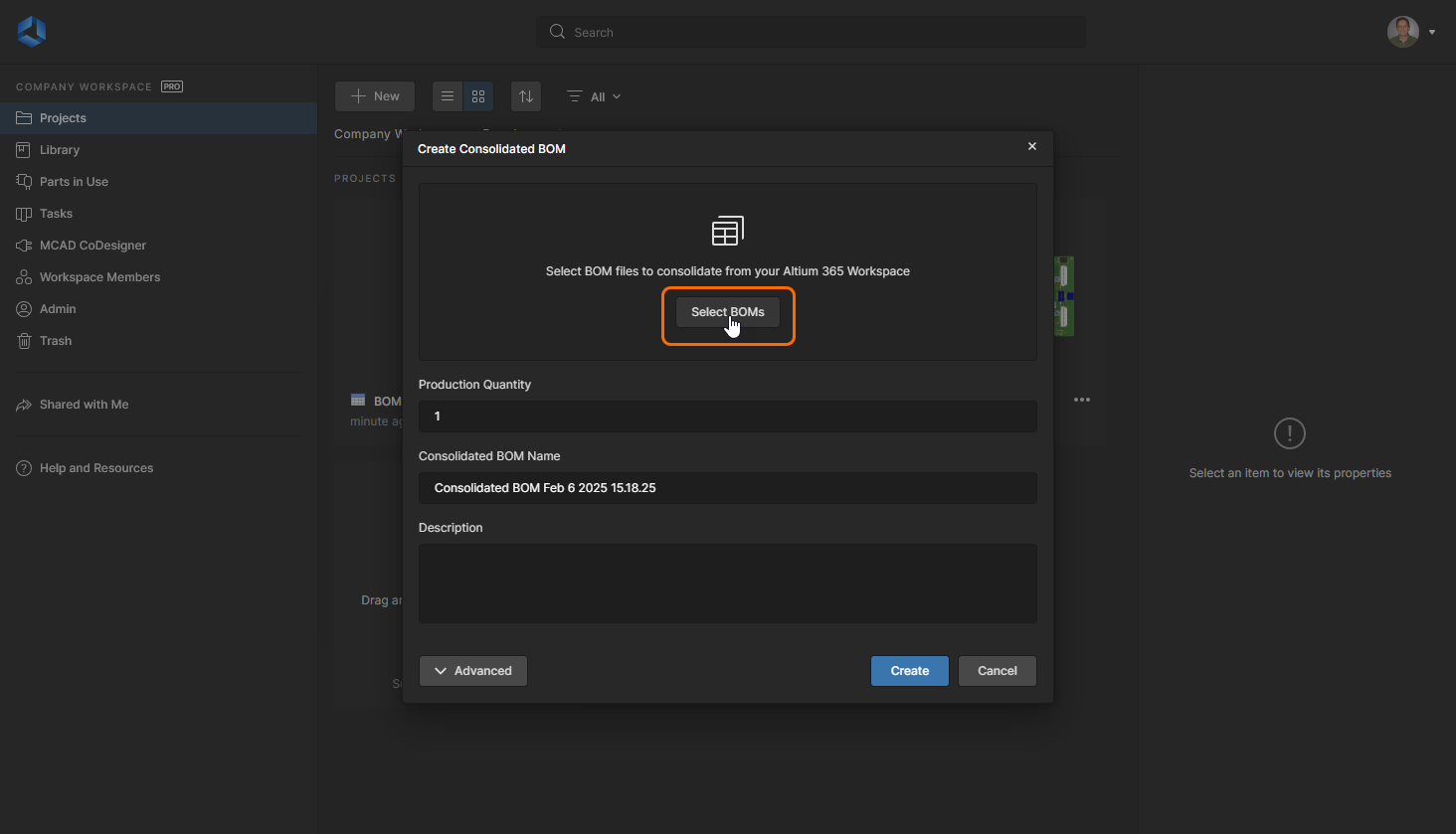Open Tasks in the sidebar

pyautogui.click(x=158, y=214)
